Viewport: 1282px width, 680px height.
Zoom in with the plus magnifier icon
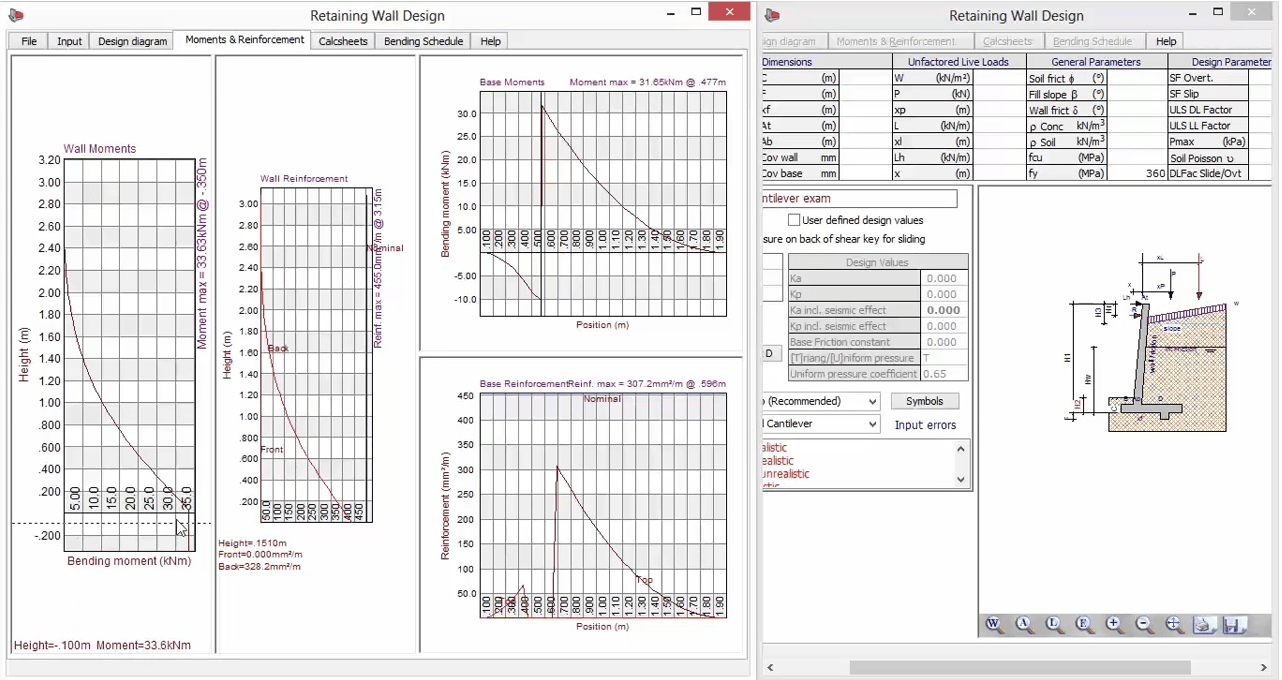[x=1115, y=625]
